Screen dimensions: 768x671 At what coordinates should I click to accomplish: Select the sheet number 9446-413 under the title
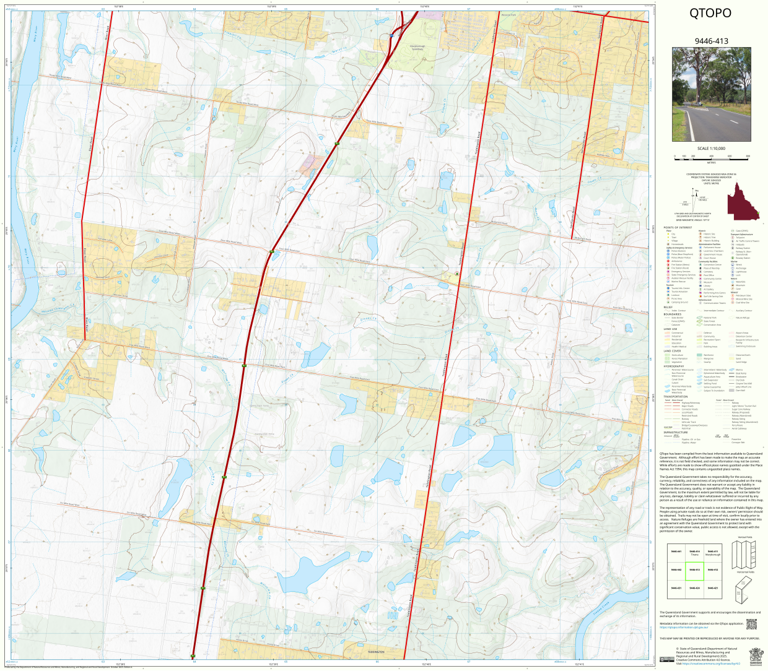711,41
